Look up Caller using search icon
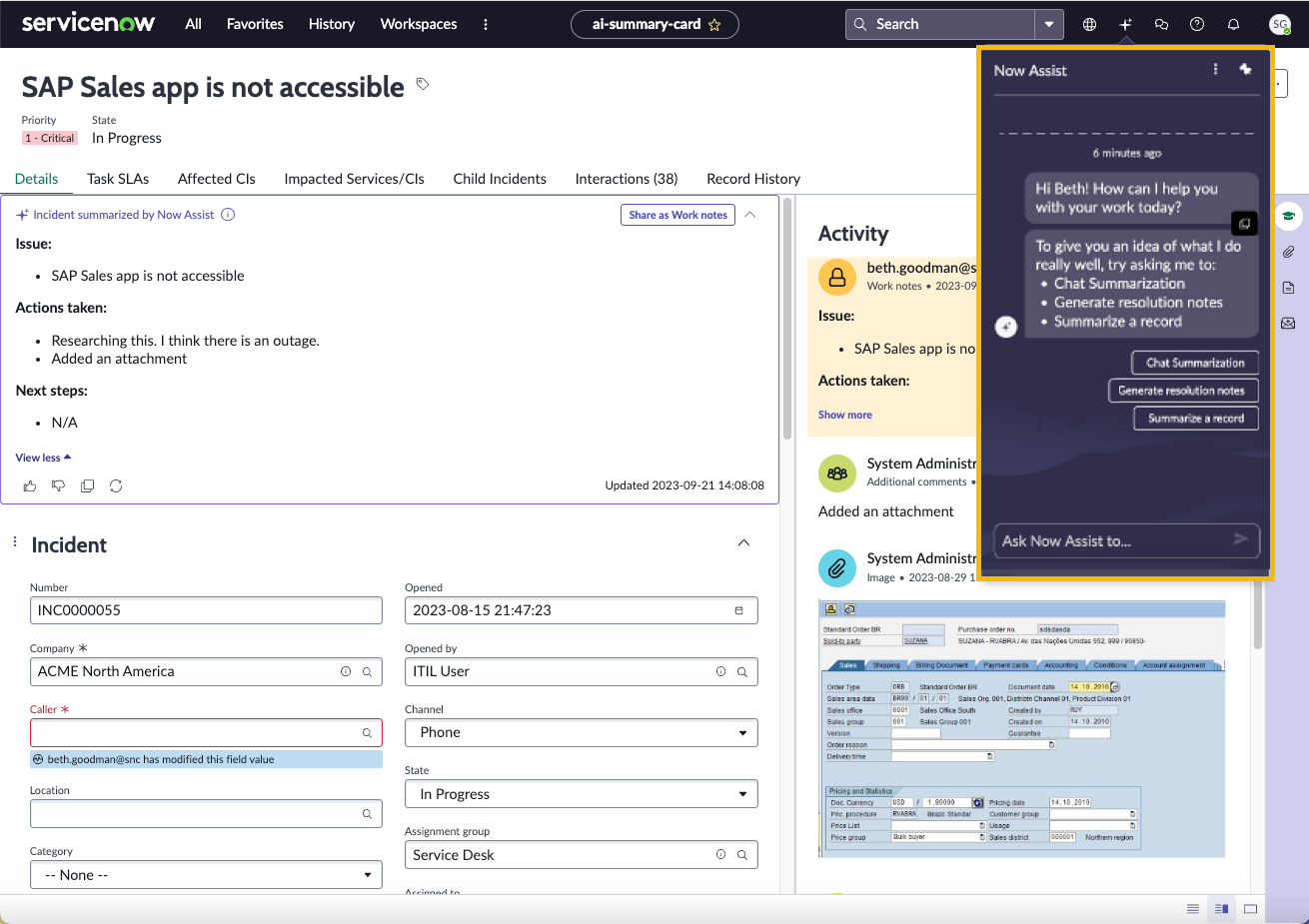Image resolution: width=1309 pixels, height=924 pixels. point(367,733)
